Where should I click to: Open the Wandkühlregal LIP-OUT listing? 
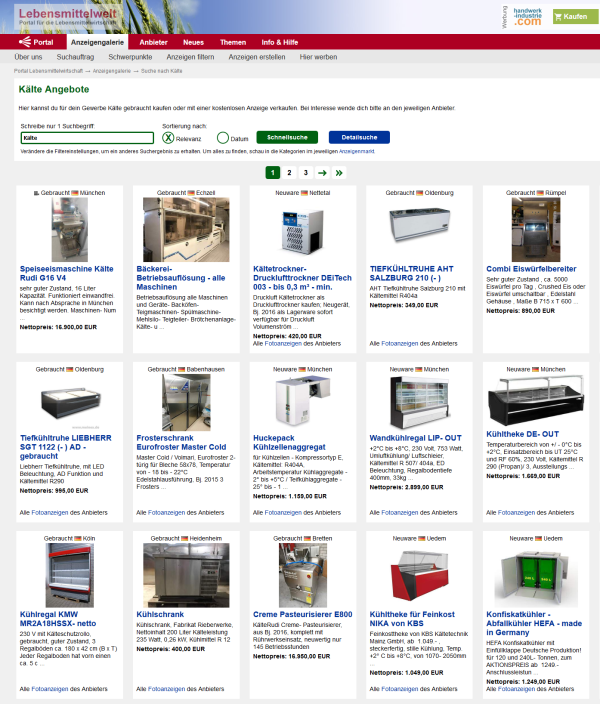pos(415,438)
